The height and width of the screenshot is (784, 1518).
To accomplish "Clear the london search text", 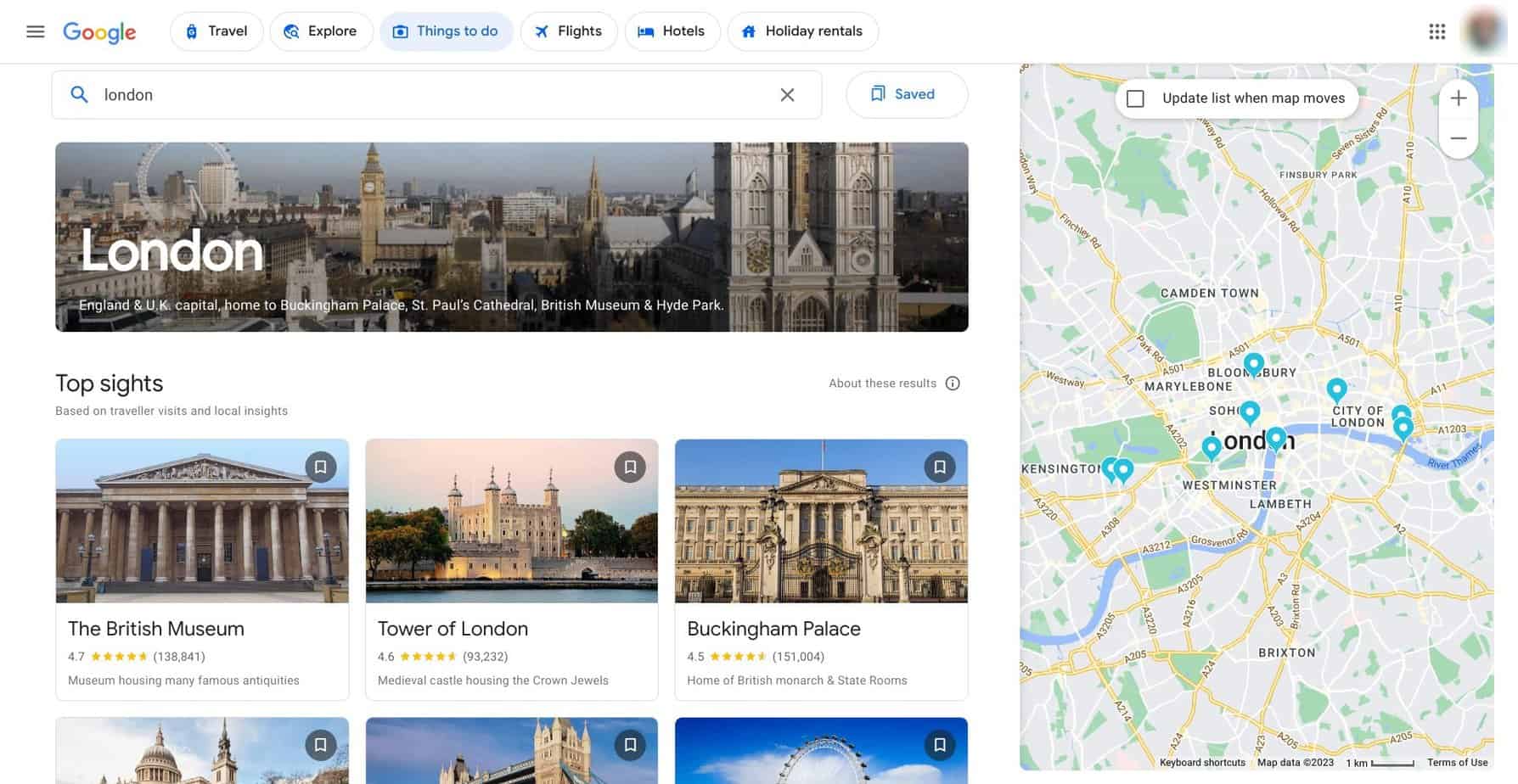I will pos(787,95).
